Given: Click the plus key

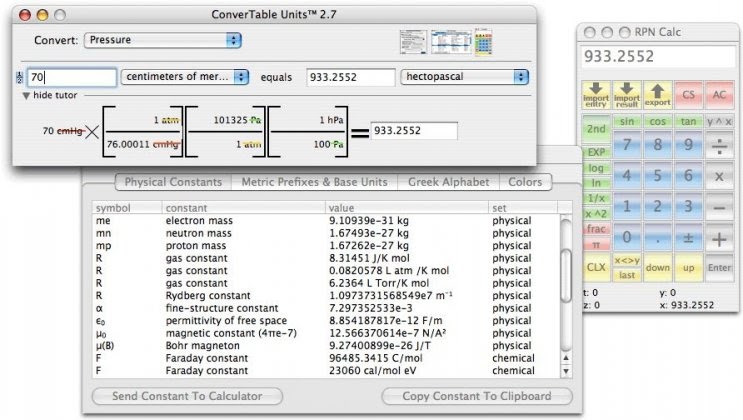Looking at the screenshot, I should (719, 238).
